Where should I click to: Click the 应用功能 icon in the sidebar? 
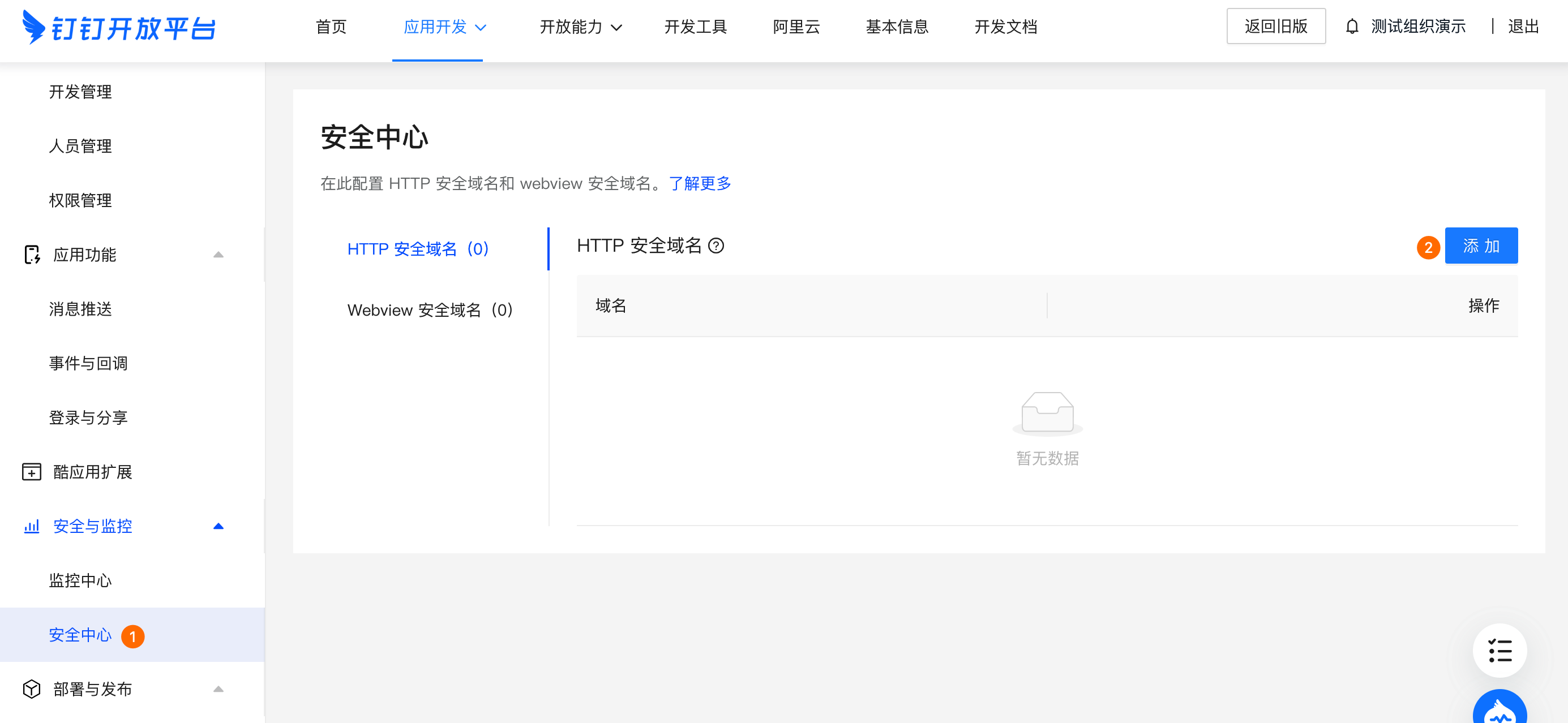point(32,255)
